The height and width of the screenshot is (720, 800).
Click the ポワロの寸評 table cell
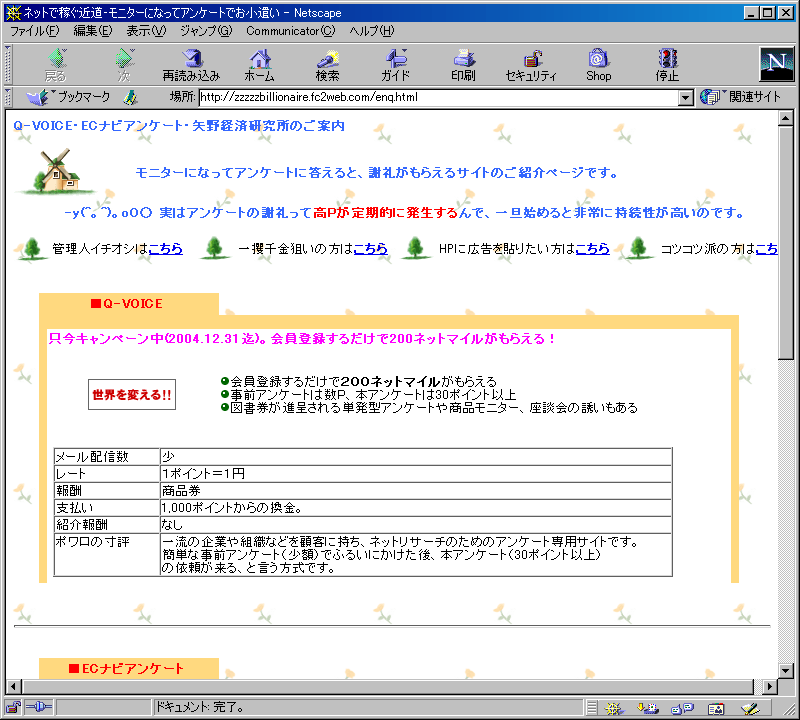pyautogui.click(x=107, y=555)
